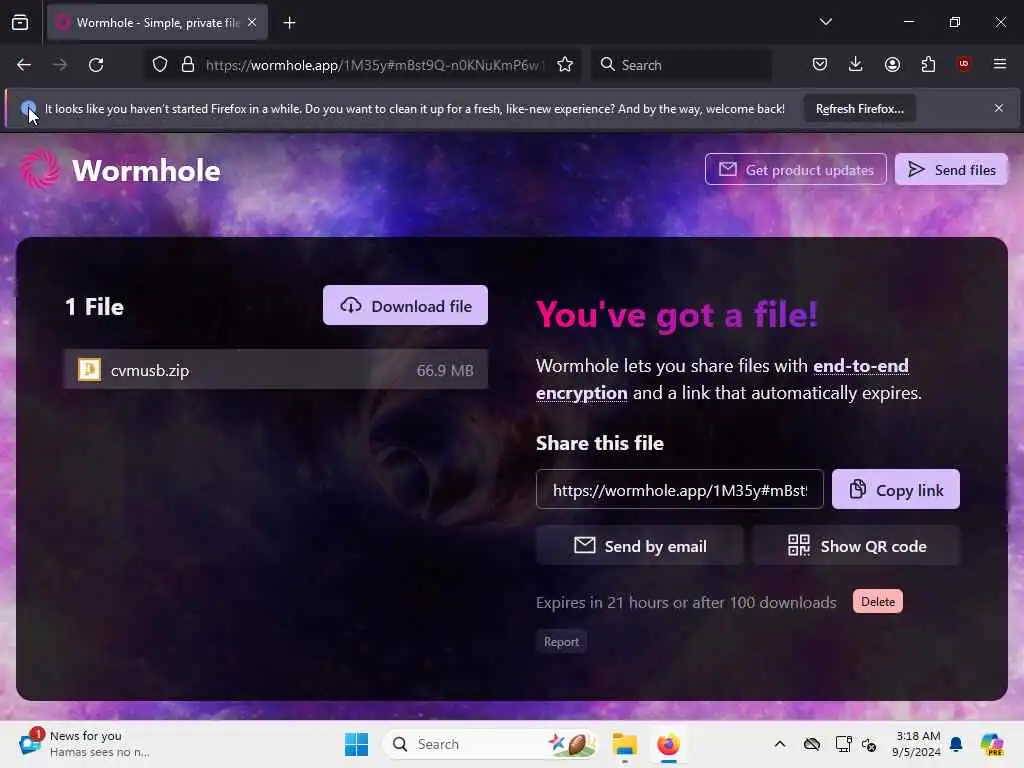
Task: Click the Copy link button
Action: [x=895, y=490]
